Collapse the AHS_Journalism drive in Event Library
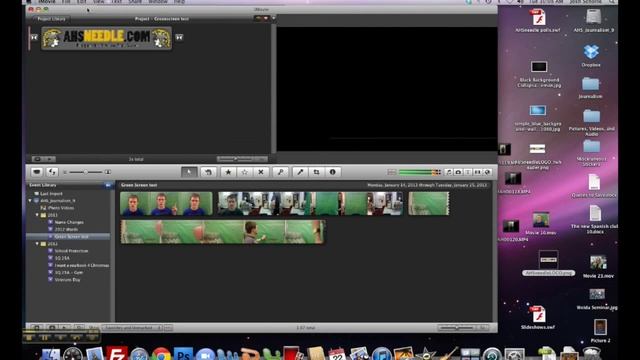Viewport: 640px width, 360px height. [30, 201]
